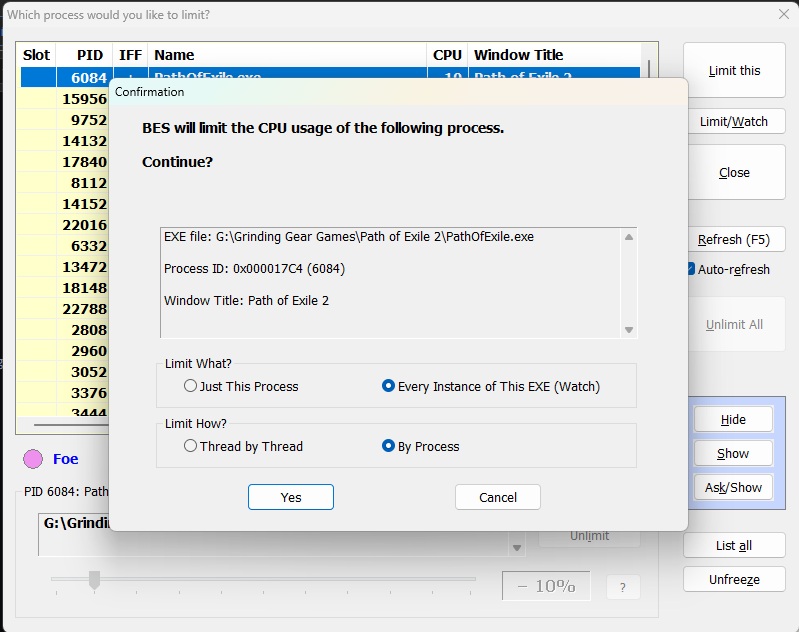799x632 pixels.
Task: Select Every Instance of This EXE (Watch)
Action: click(491, 386)
